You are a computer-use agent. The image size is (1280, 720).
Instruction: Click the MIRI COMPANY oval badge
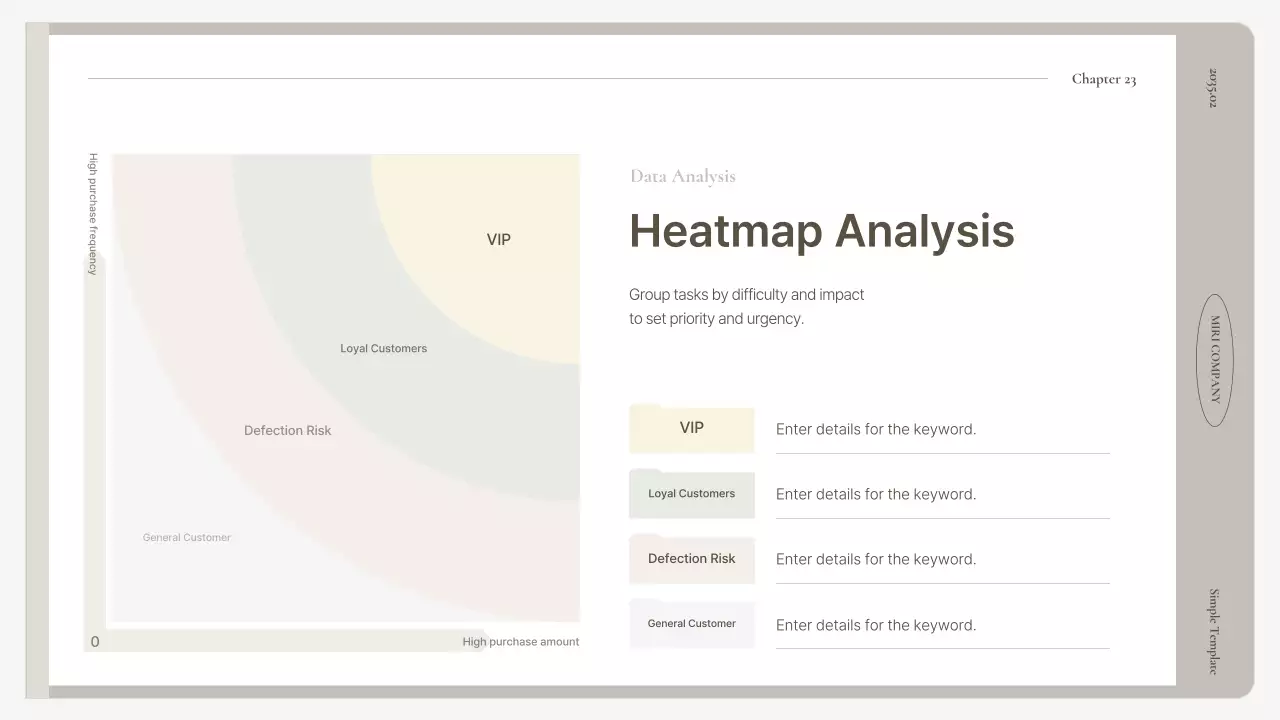[x=1215, y=360]
